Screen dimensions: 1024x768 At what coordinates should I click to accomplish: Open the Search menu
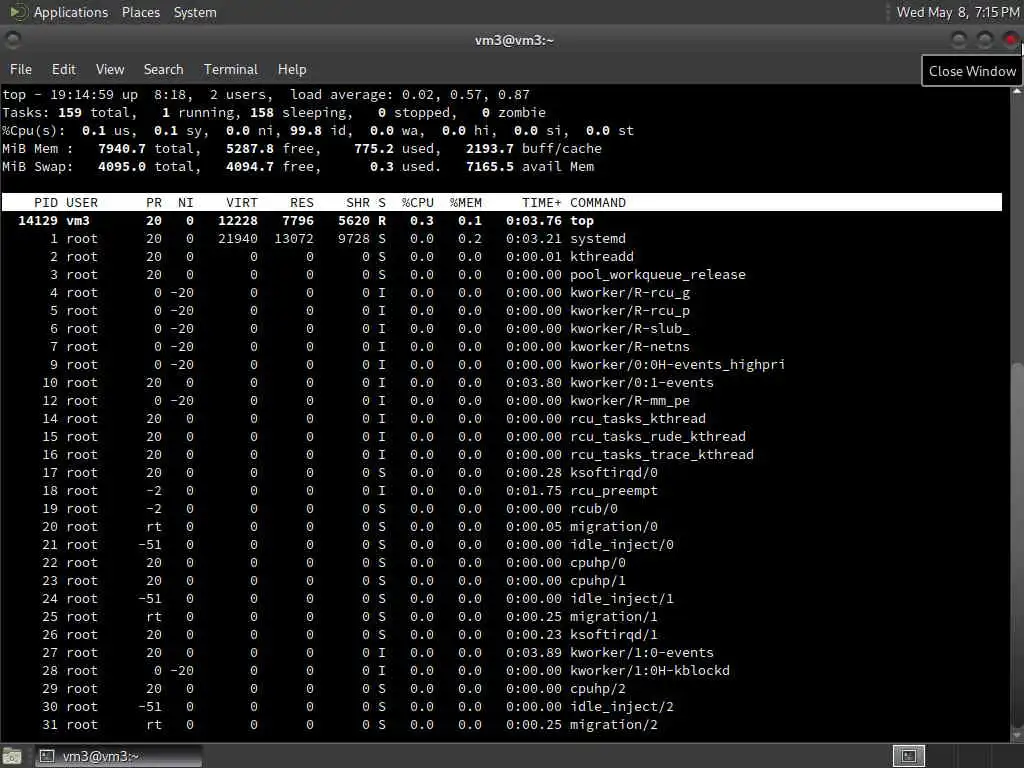pyautogui.click(x=163, y=69)
